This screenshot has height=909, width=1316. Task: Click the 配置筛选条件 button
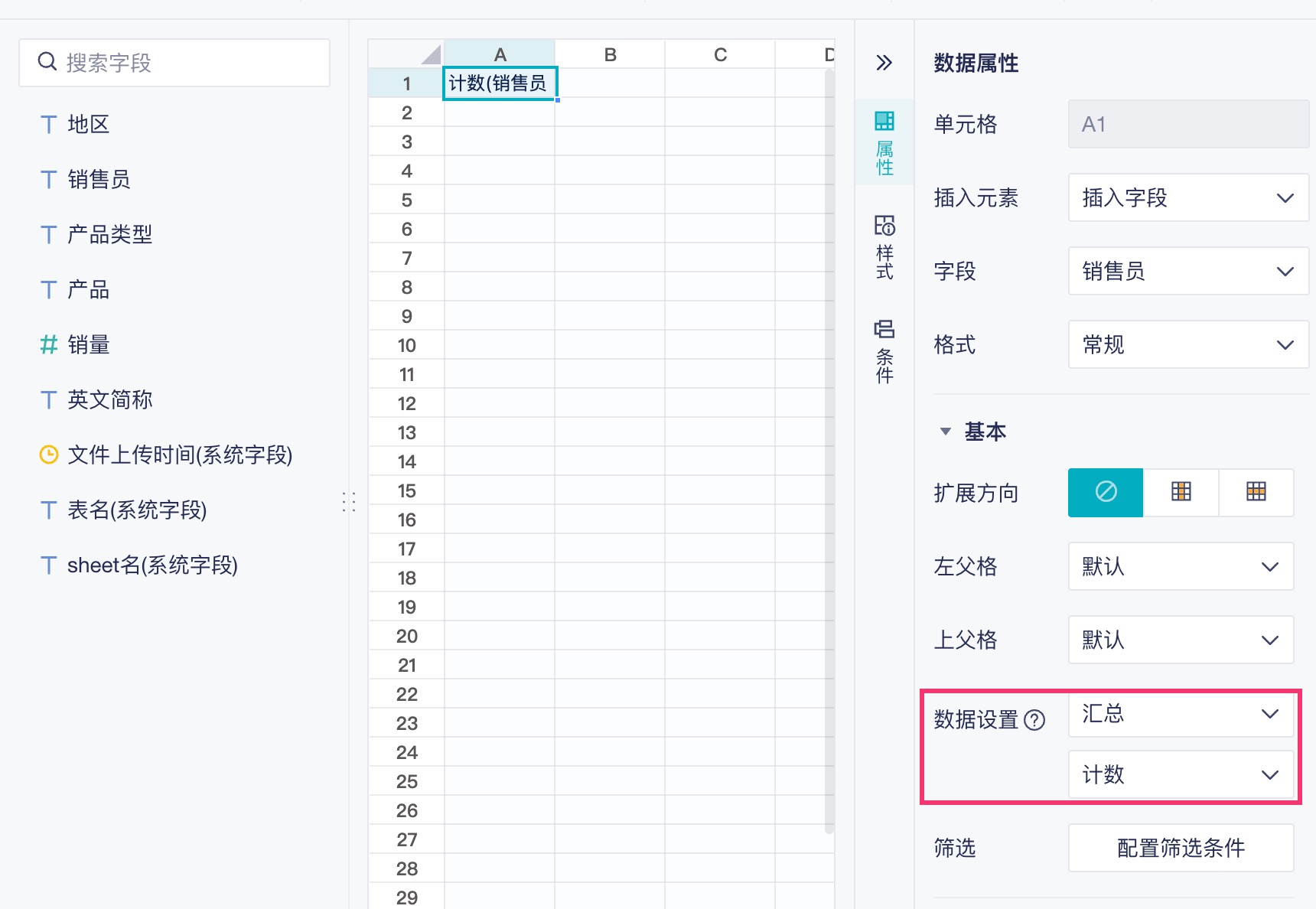(1181, 848)
